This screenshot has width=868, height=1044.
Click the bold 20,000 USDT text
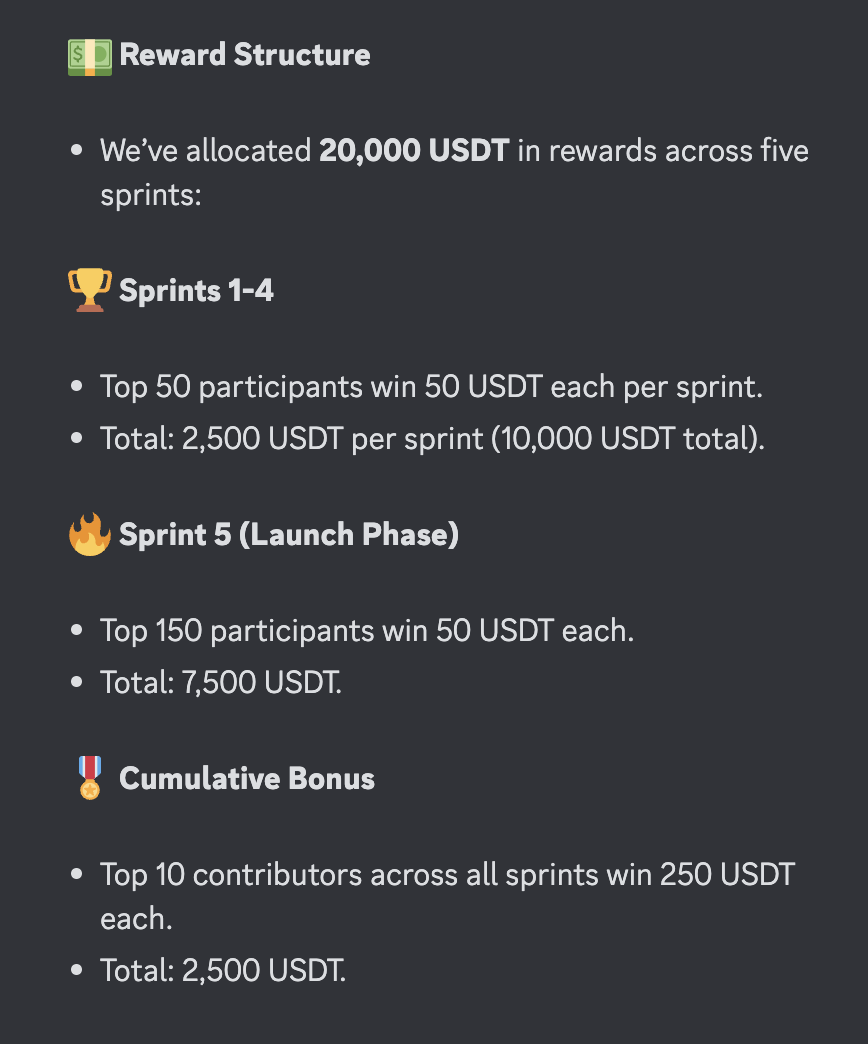pyautogui.click(x=414, y=150)
